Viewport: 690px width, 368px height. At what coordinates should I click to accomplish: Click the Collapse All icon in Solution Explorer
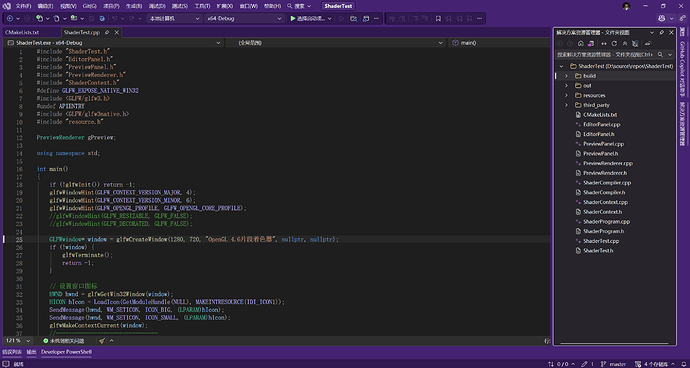pos(625,43)
